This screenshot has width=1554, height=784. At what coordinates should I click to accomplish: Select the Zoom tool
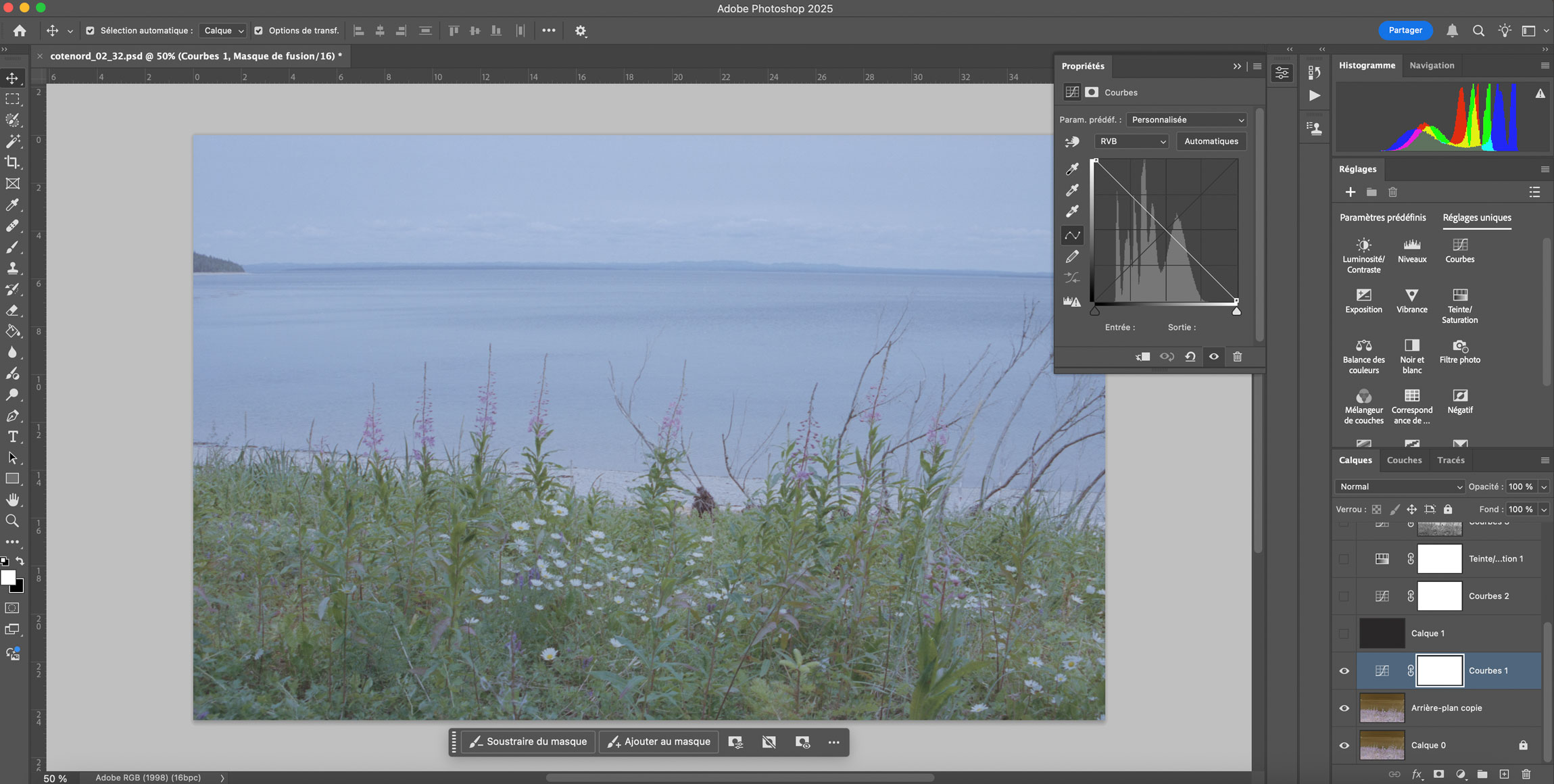pyautogui.click(x=12, y=521)
